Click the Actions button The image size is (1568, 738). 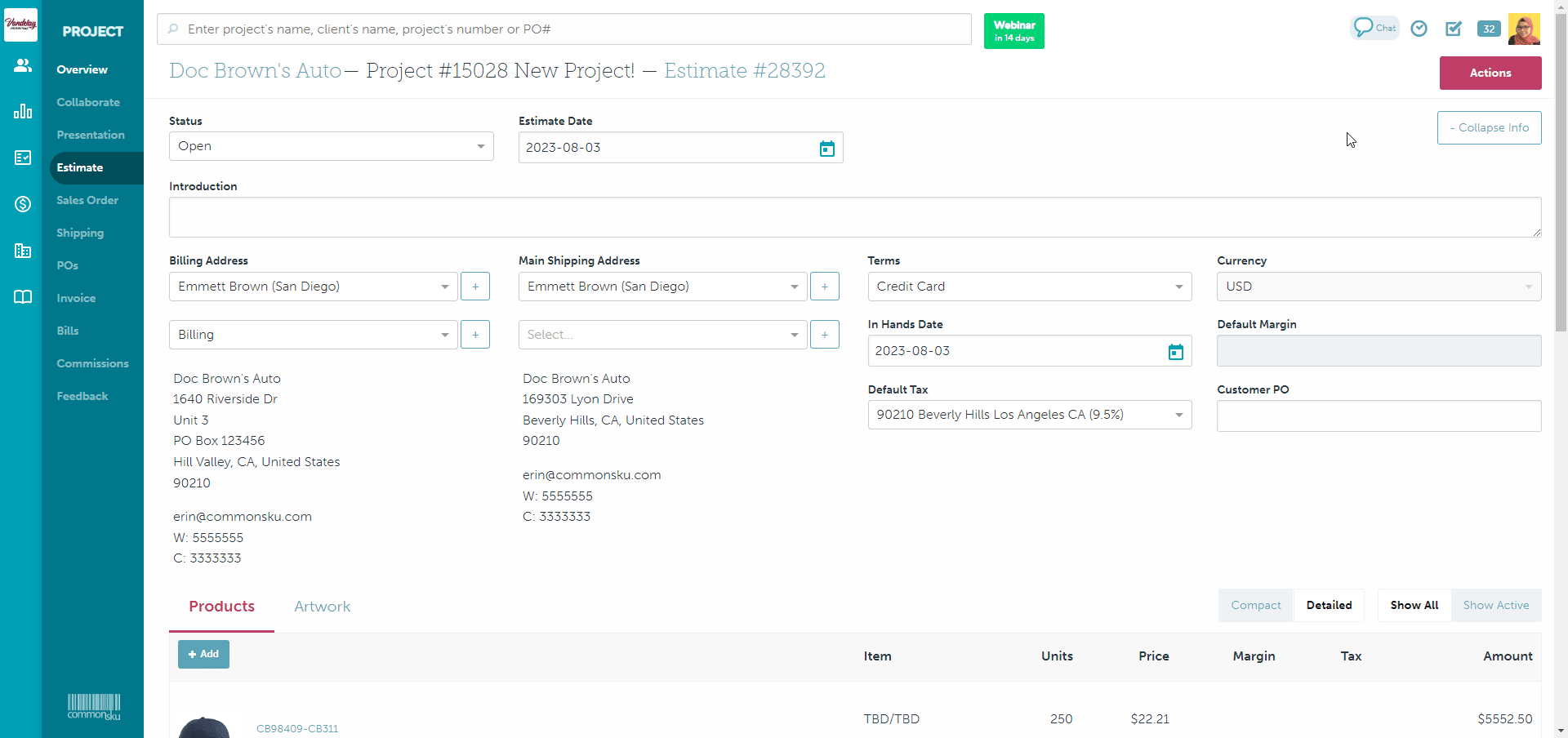click(1490, 73)
